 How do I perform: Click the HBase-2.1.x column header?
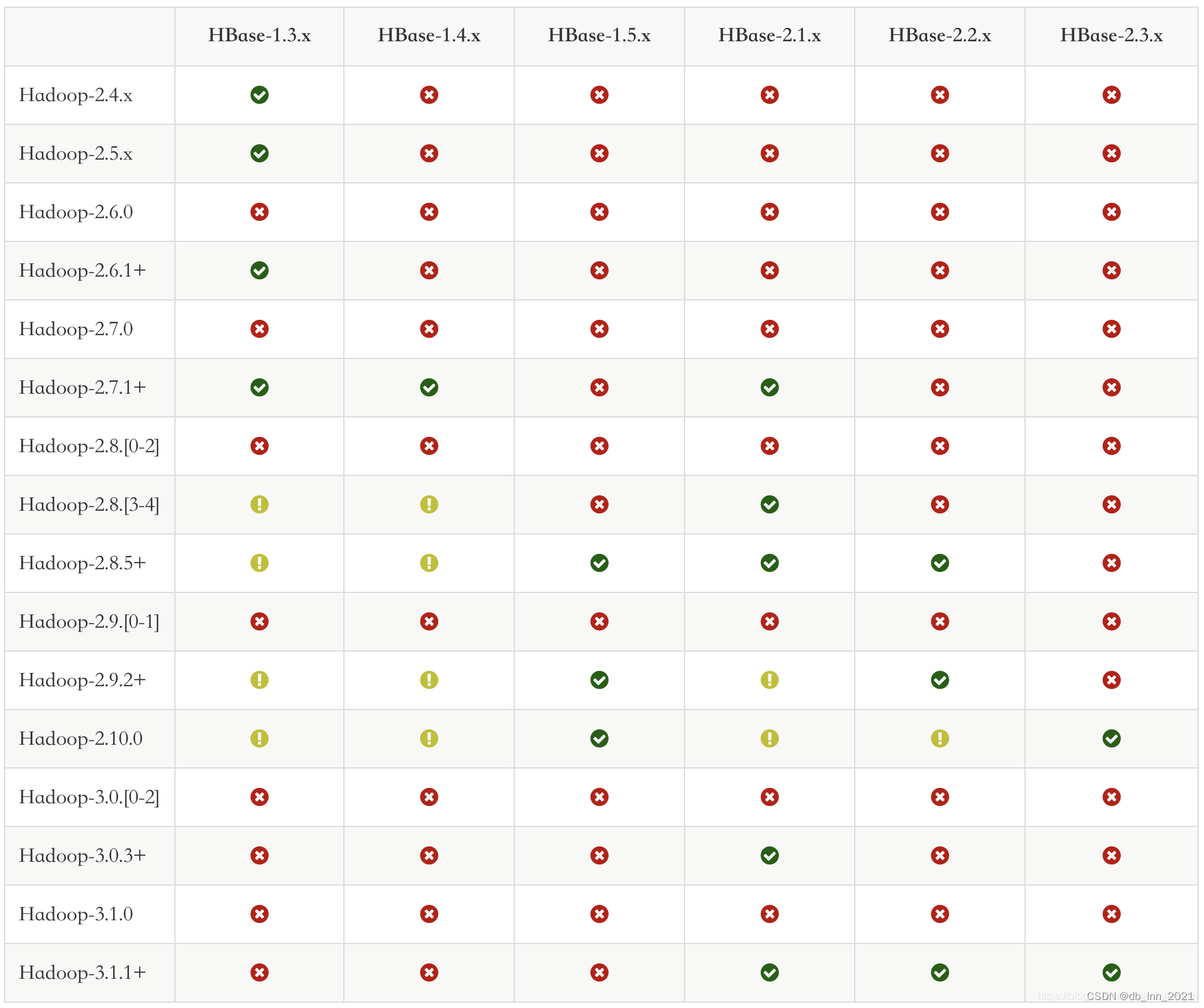pos(770,35)
